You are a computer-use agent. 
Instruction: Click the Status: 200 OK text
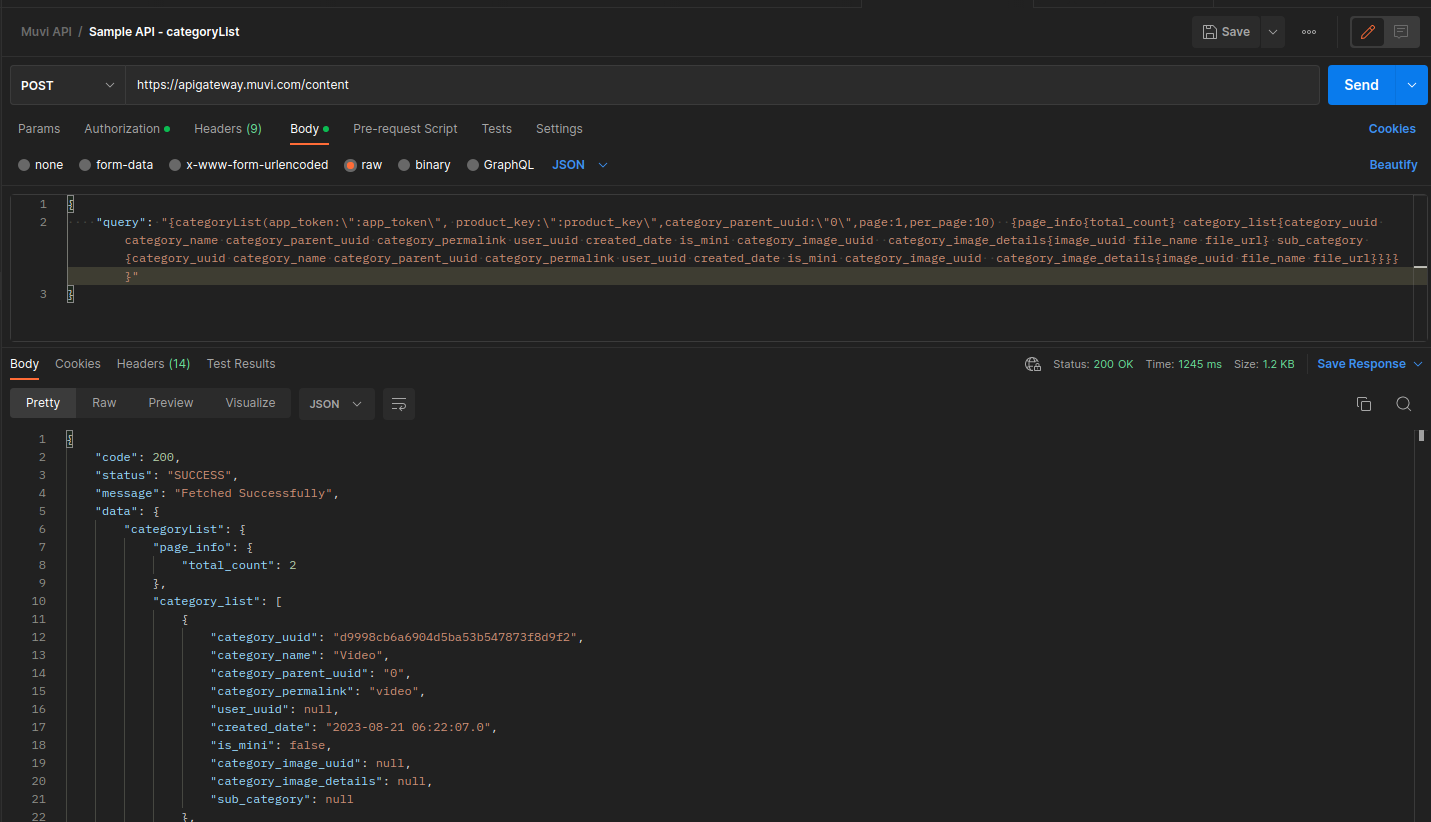coord(1093,364)
